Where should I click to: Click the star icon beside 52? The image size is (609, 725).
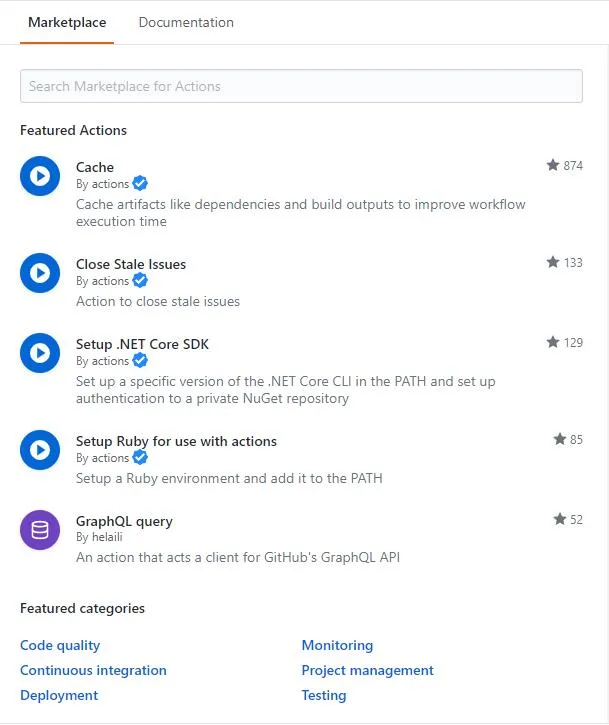click(560, 519)
